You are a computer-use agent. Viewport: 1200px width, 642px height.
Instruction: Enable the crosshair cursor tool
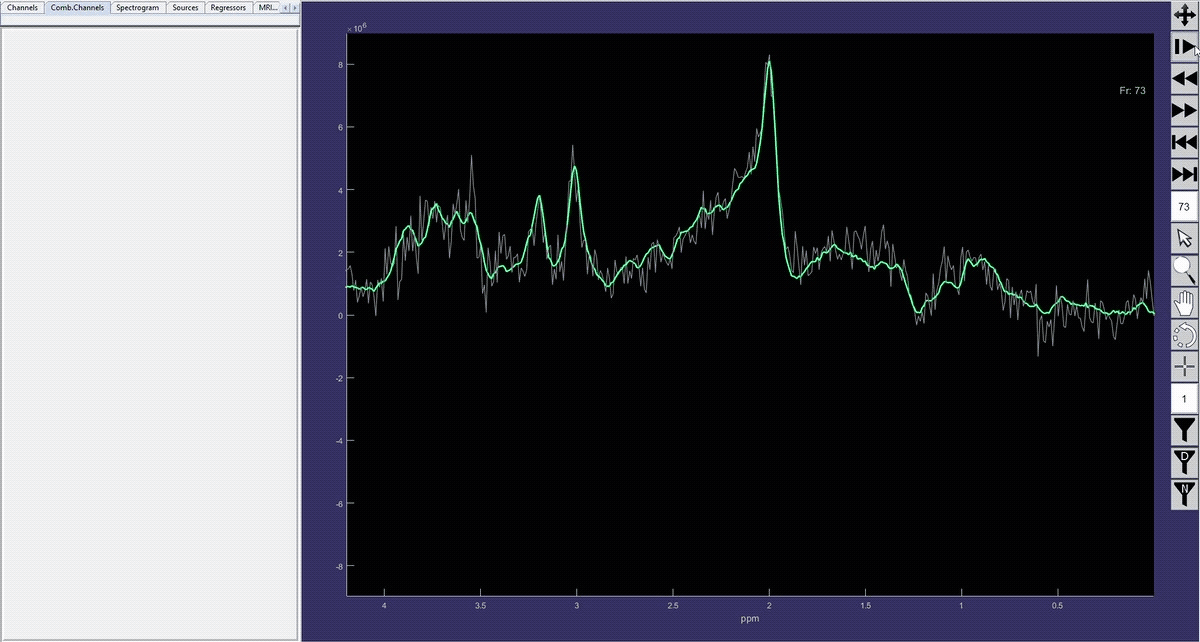(1184, 366)
